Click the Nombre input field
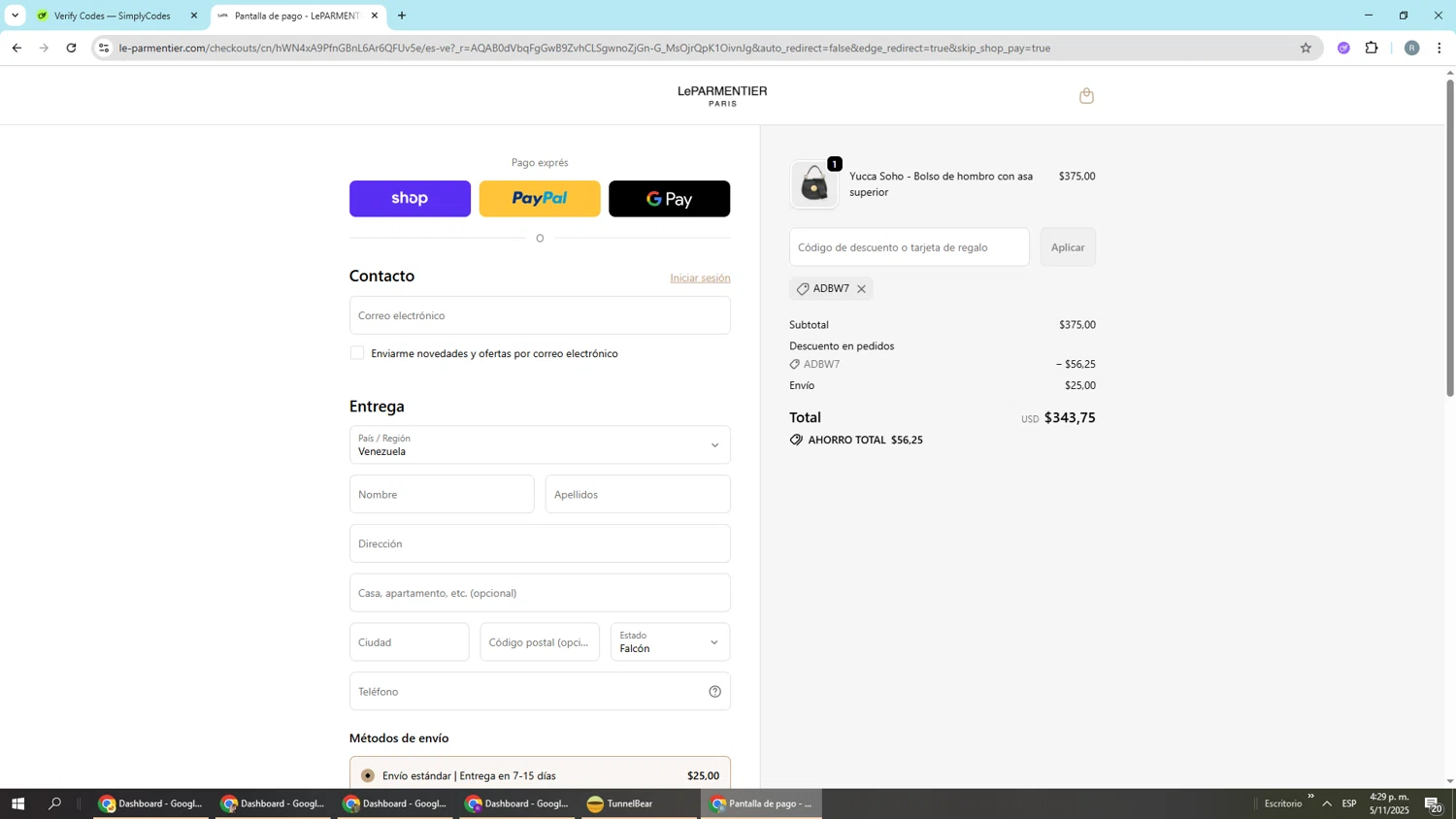The image size is (1456, 819). click(442, 495)
